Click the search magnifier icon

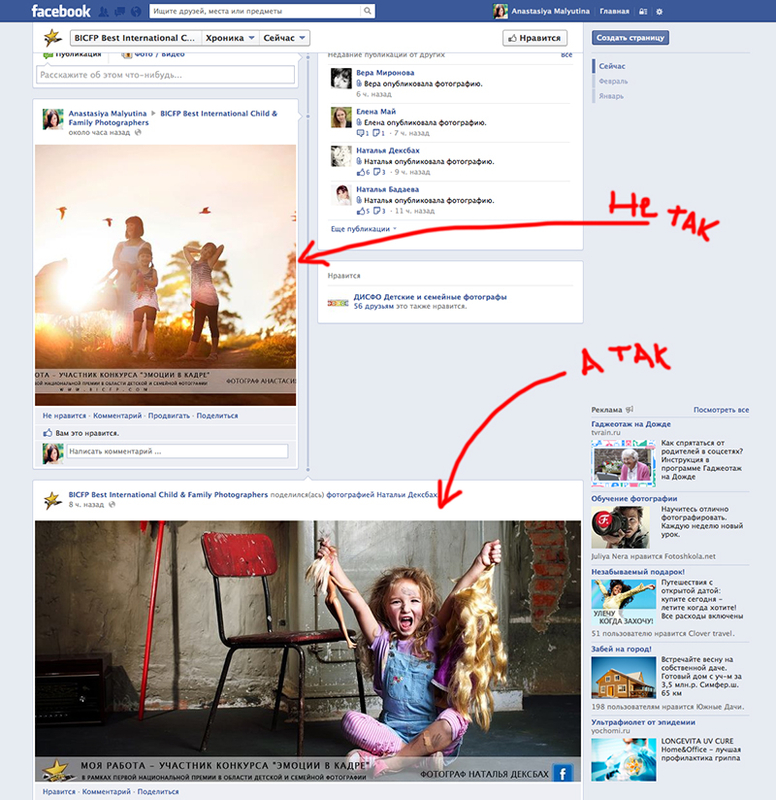pyautogui.click(x=369, y=12)
